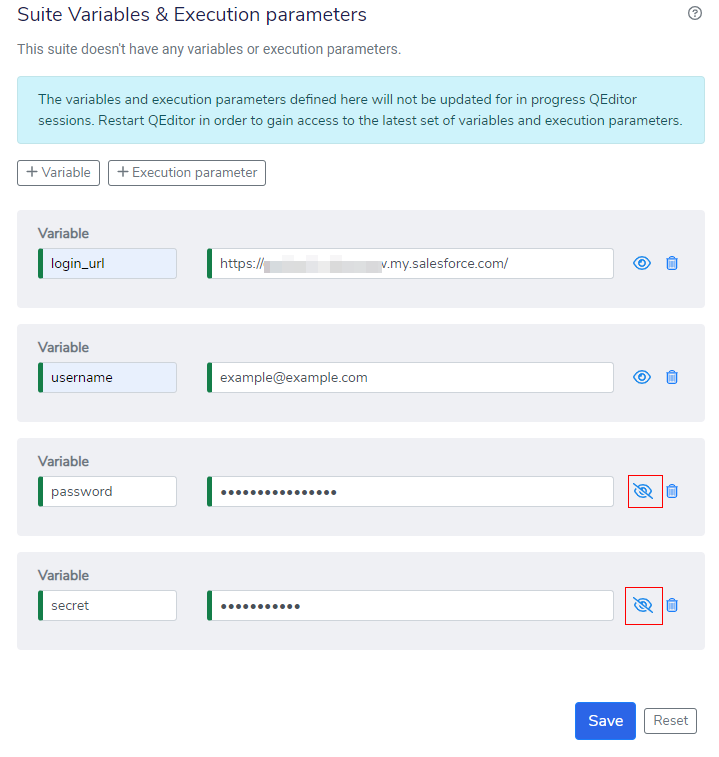Toggle visibility of username value
This screenshot has height=757, width=719.
click(x=642, y=377)
